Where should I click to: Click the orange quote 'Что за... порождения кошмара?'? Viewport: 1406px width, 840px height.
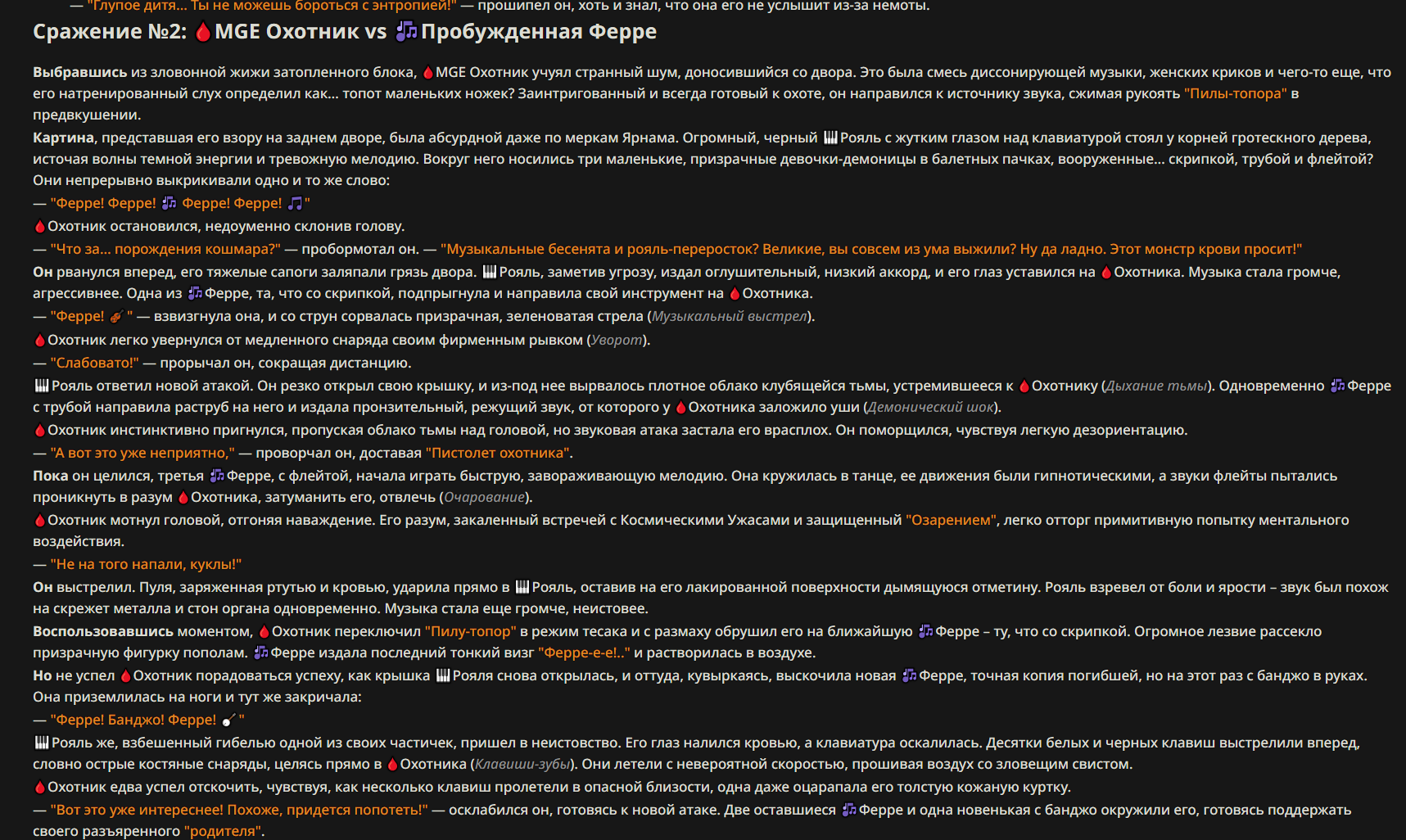pos(165,249)
